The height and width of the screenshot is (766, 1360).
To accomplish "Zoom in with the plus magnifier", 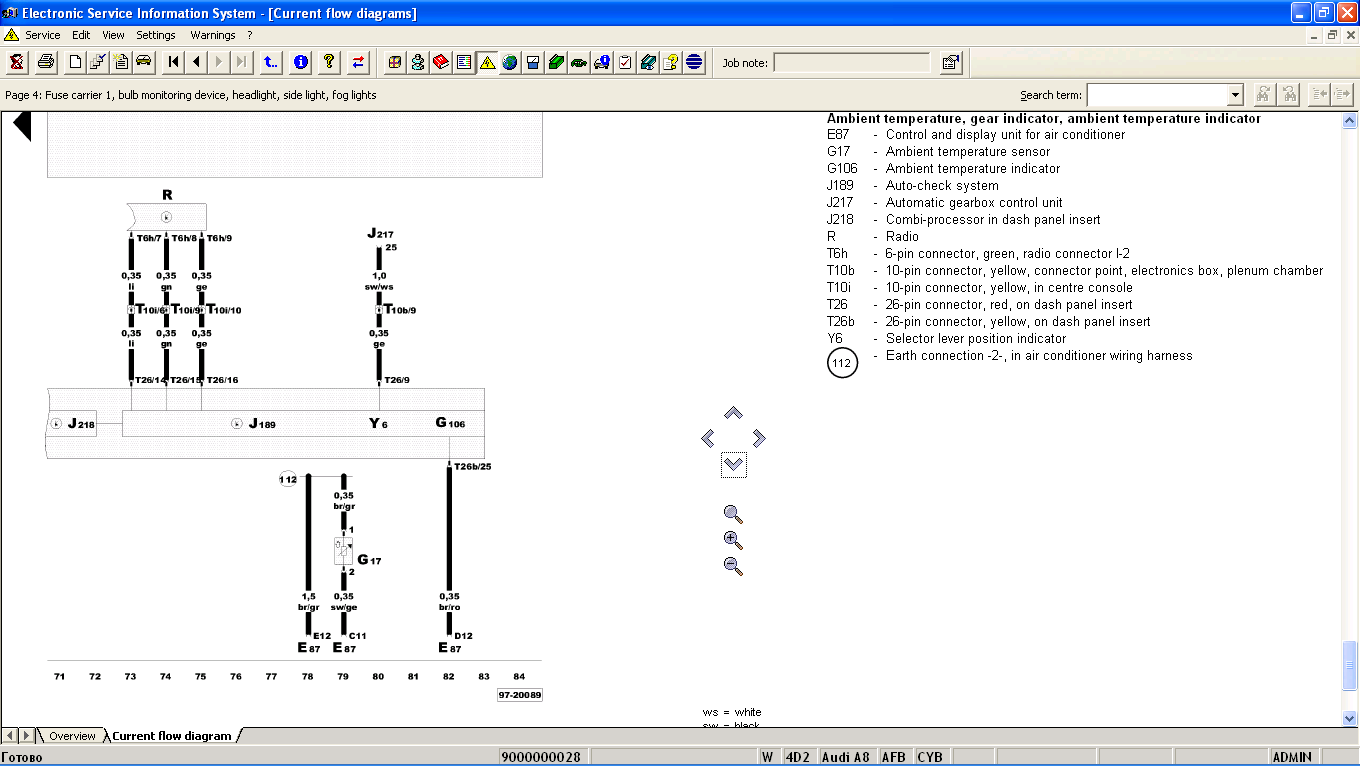I will coord(733,540).
